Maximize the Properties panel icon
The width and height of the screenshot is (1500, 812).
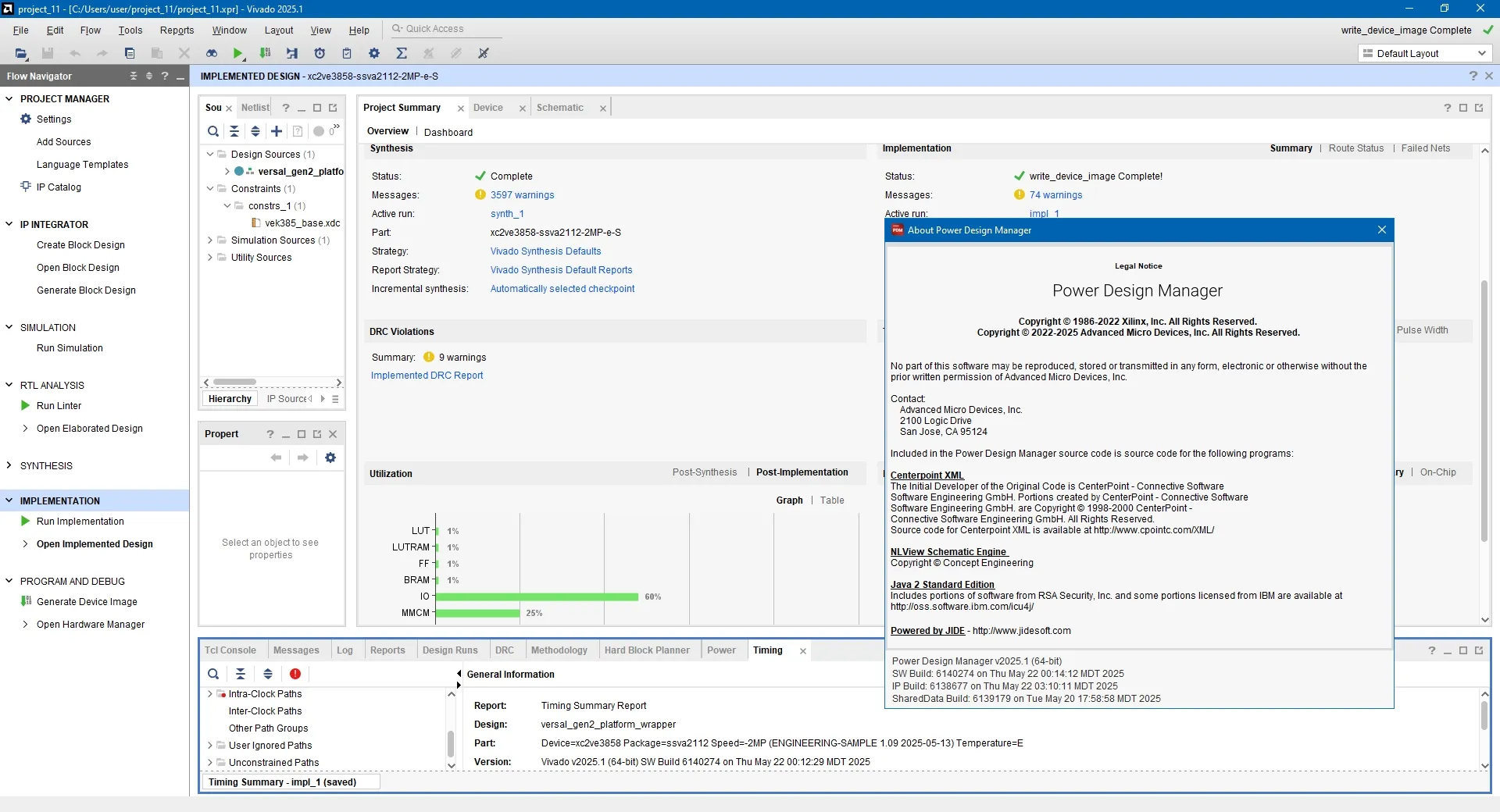tap(302, 434)
